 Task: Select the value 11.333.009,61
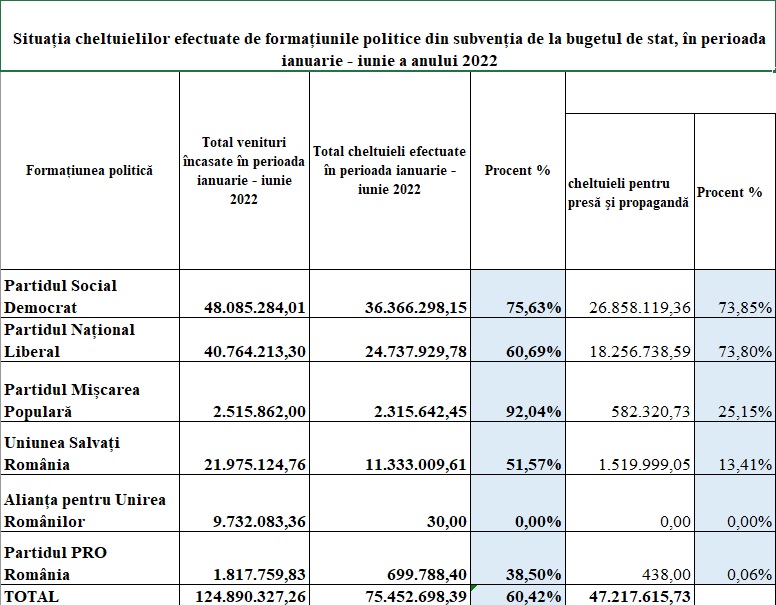coord(390,449)
